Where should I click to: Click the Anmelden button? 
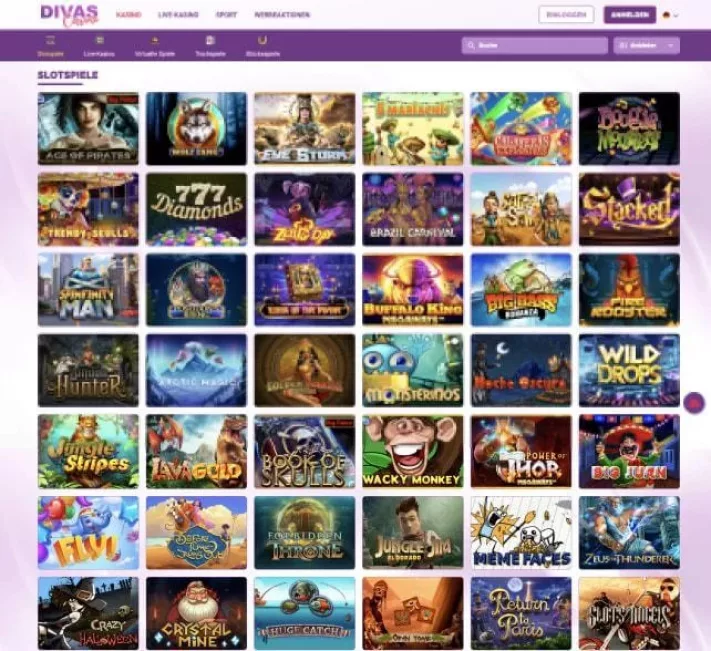630,15
